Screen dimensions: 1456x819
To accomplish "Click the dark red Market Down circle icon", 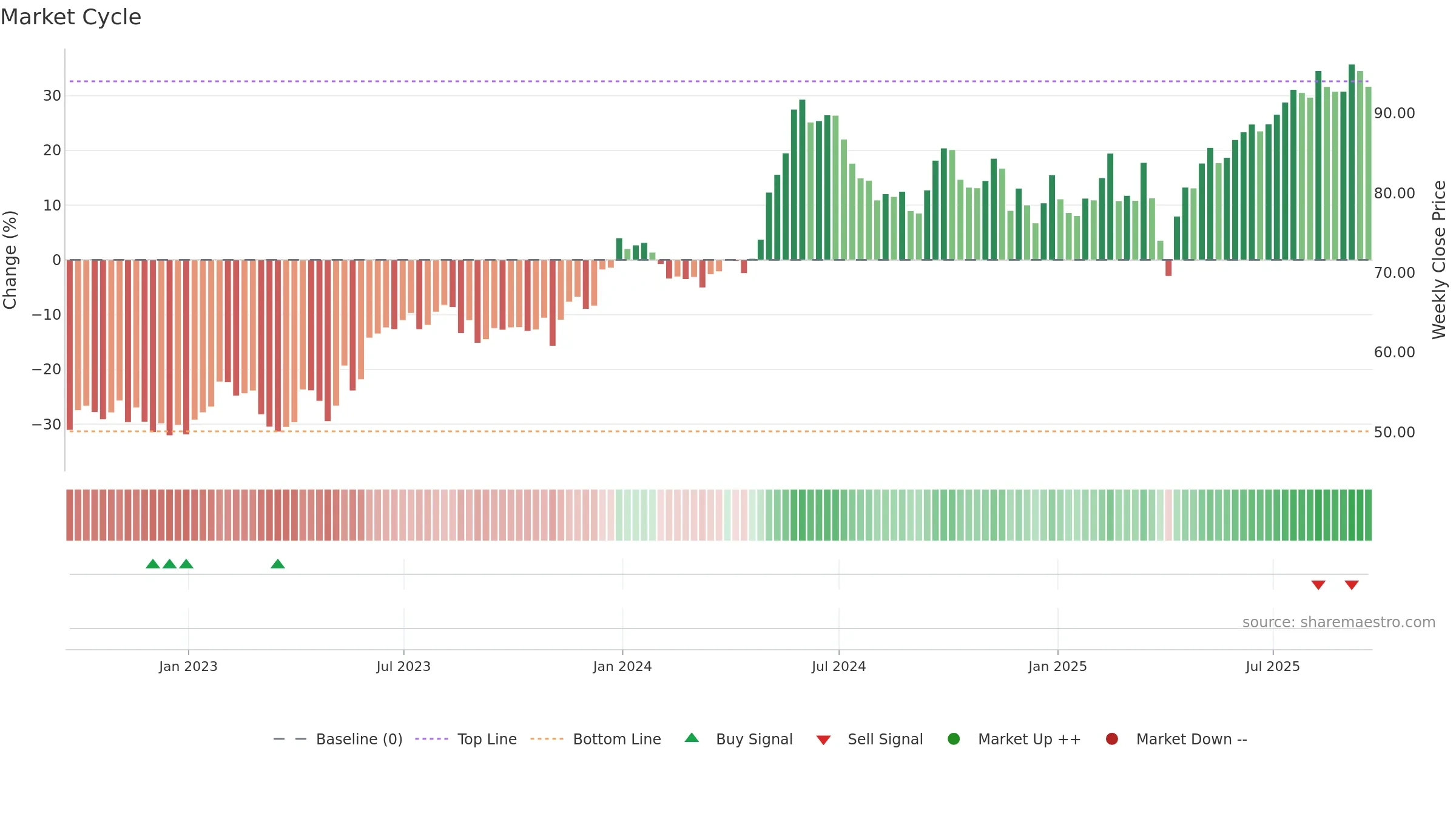I will tap(1112, 739).
